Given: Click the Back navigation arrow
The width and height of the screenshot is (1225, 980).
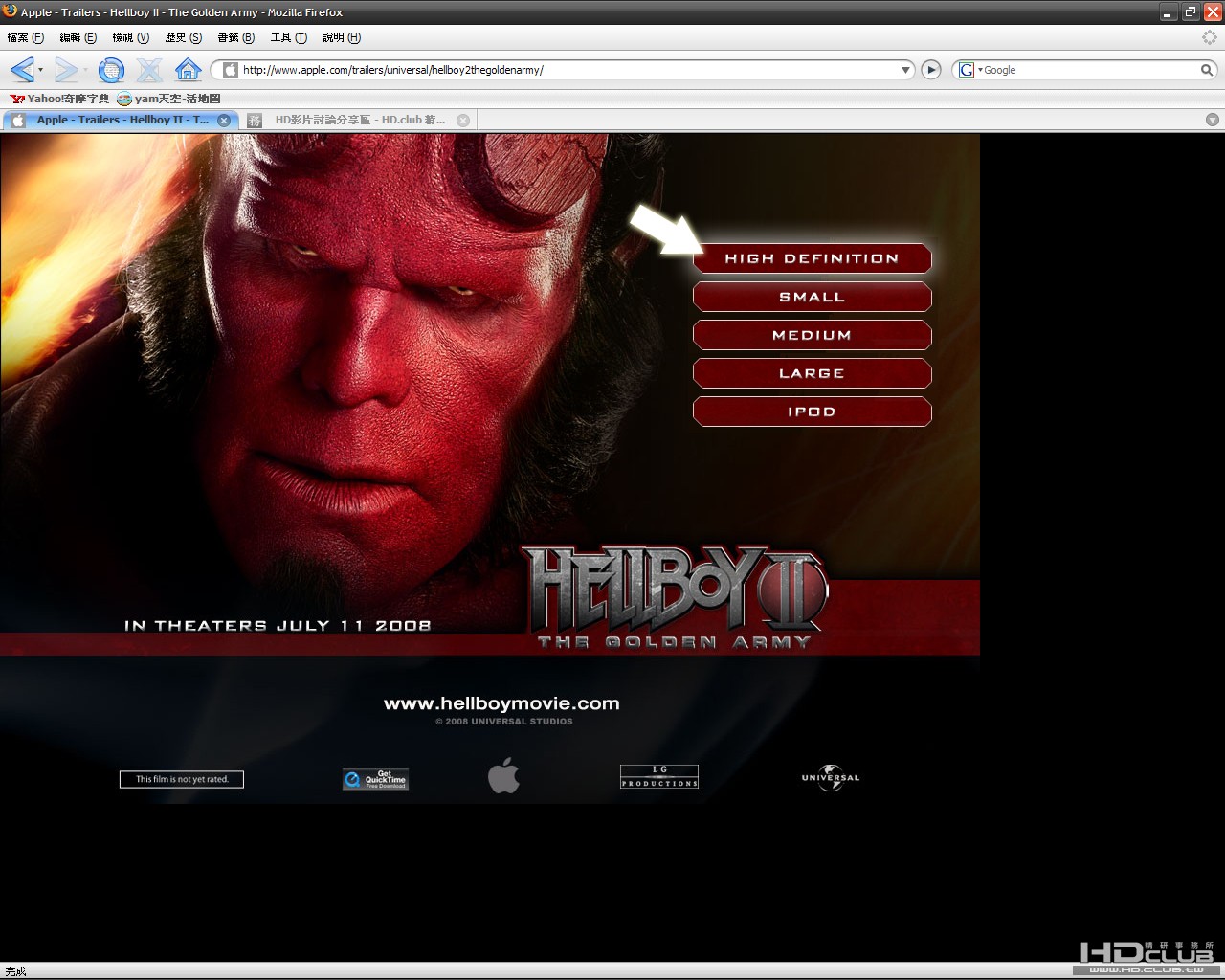Looking at the screenshot, I should pyautogui.click(x=21, y=70).
